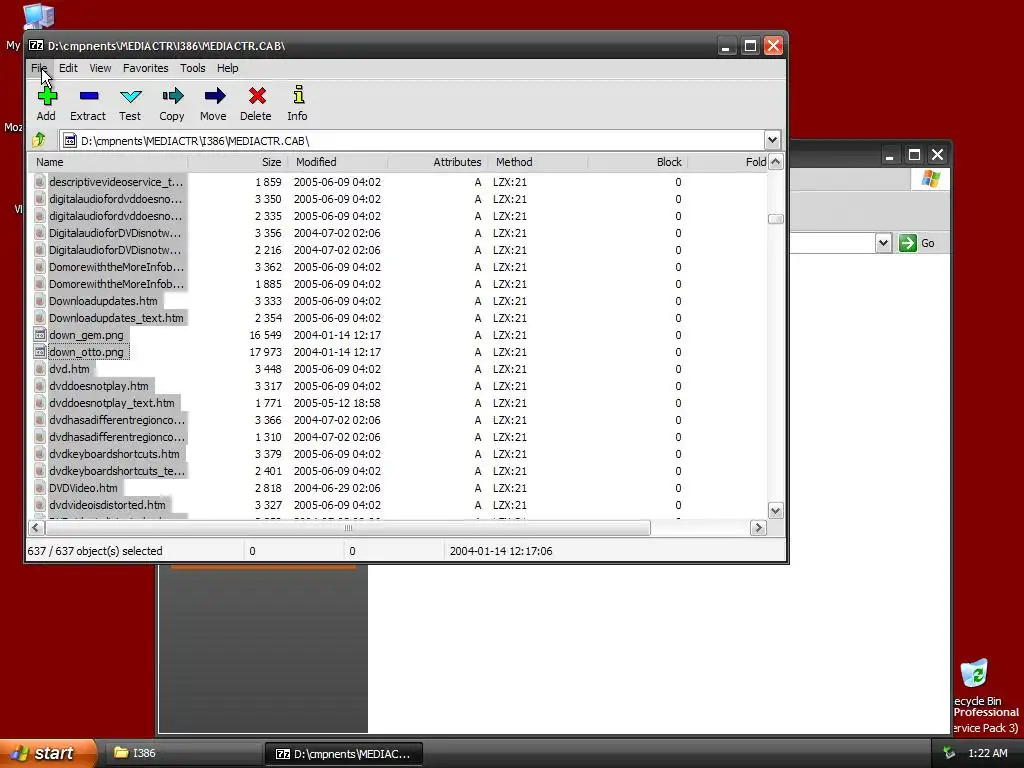Screen dimensions: 1024x768
Task: Click the taskbar clock 1:22 AM
Action: [x=987, y=753]
